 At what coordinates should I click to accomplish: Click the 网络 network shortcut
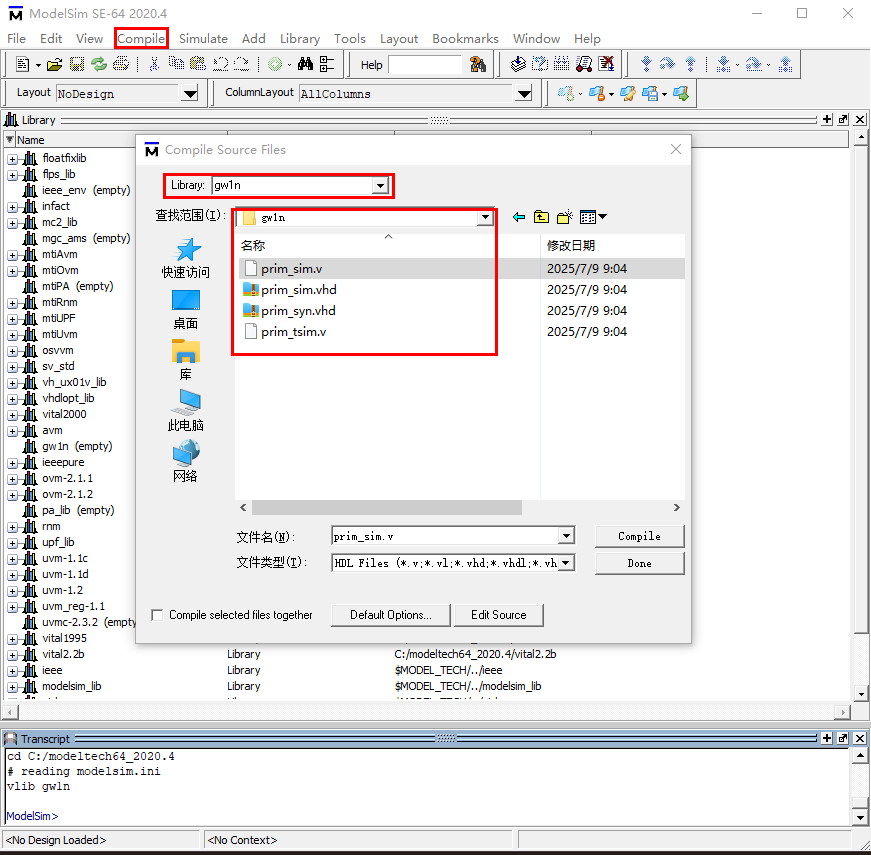(x=186, y=462)
